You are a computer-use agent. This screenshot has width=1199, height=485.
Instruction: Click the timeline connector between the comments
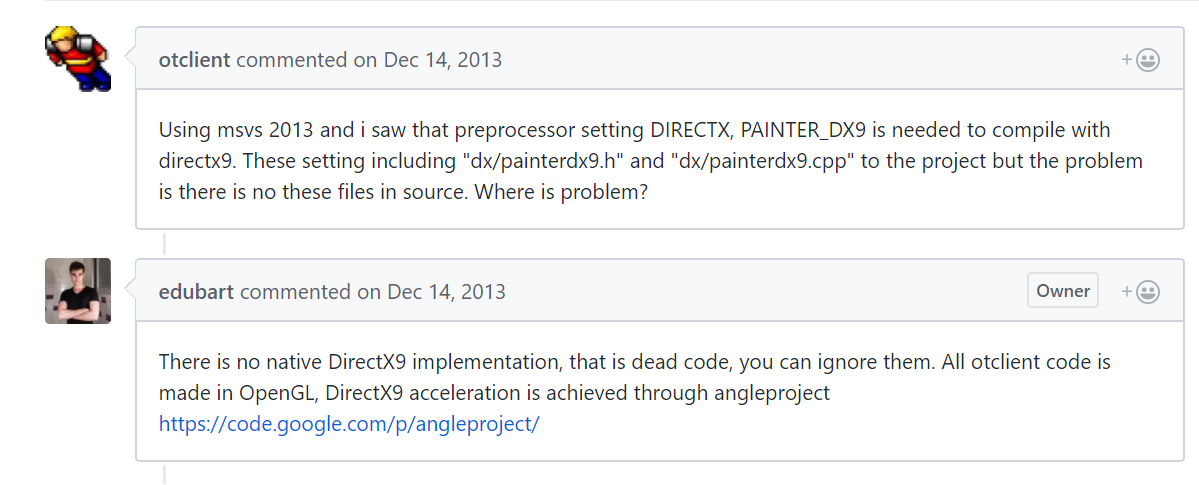[164, 243]
